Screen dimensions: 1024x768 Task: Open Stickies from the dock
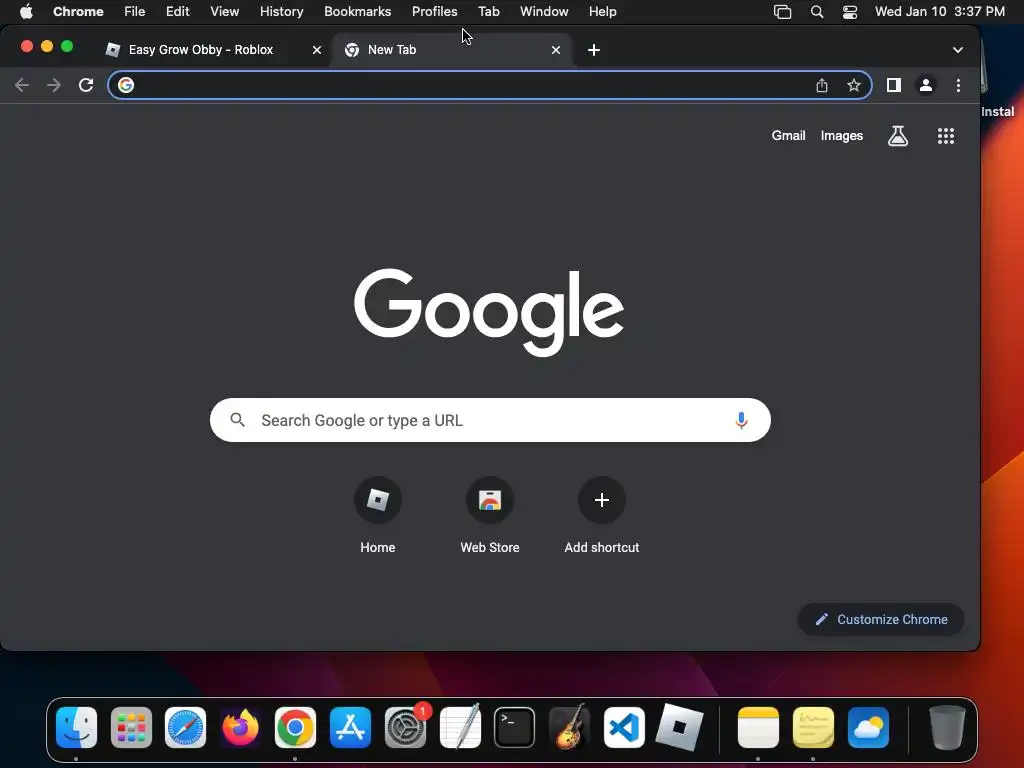[813, 727]
